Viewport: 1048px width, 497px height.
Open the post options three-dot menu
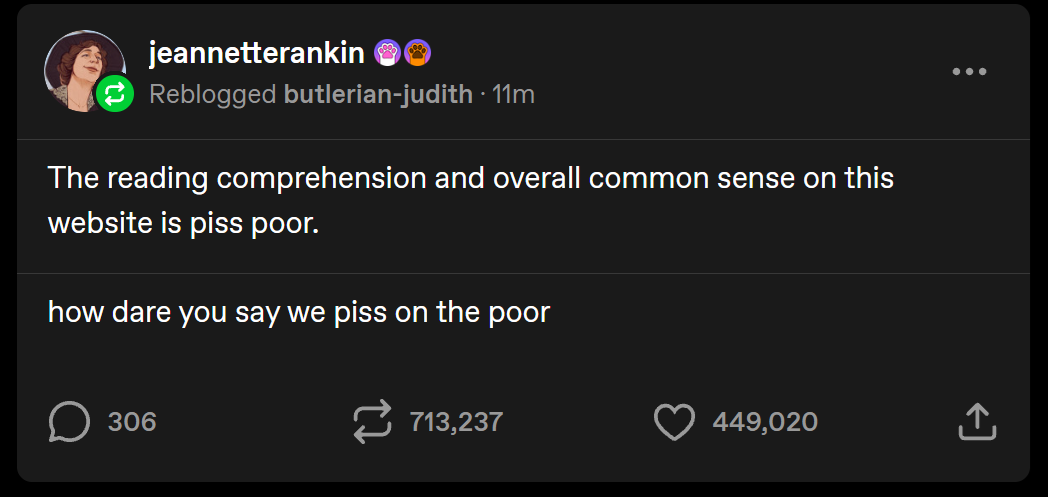969,72
